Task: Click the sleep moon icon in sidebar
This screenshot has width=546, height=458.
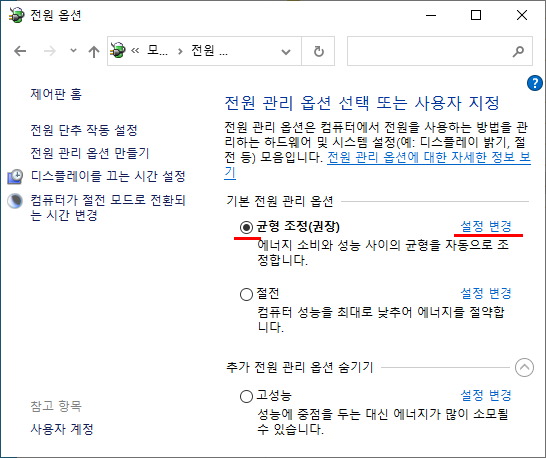Action: click(x=15, y=201)
